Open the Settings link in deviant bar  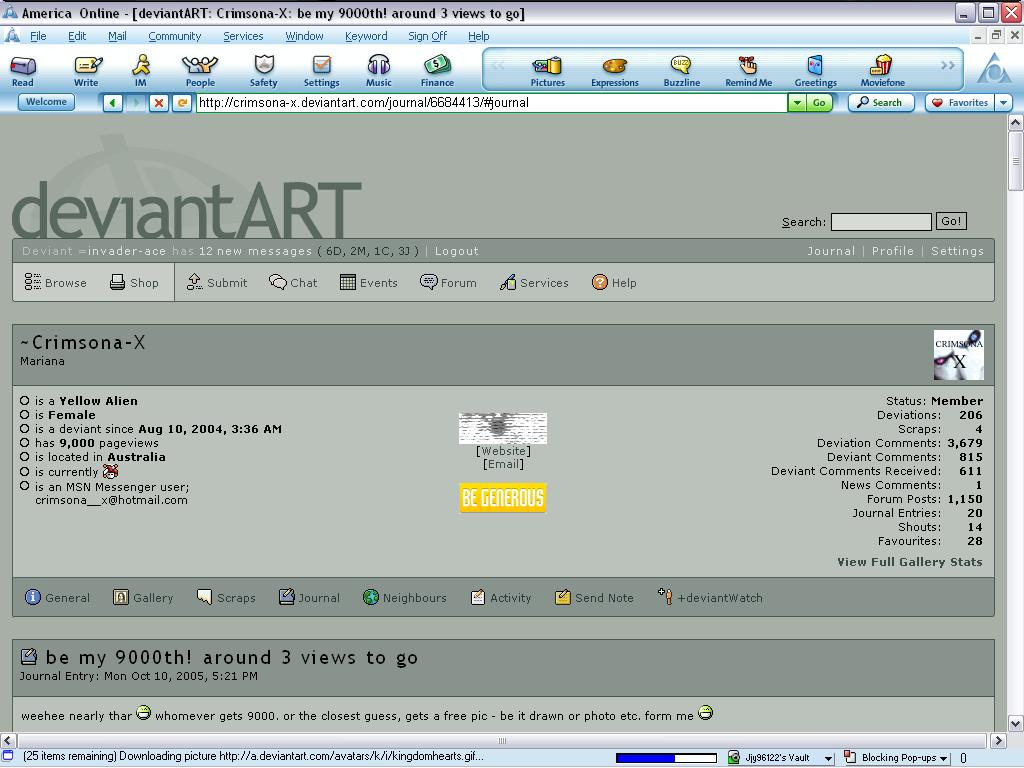click(x=957, y=251)
